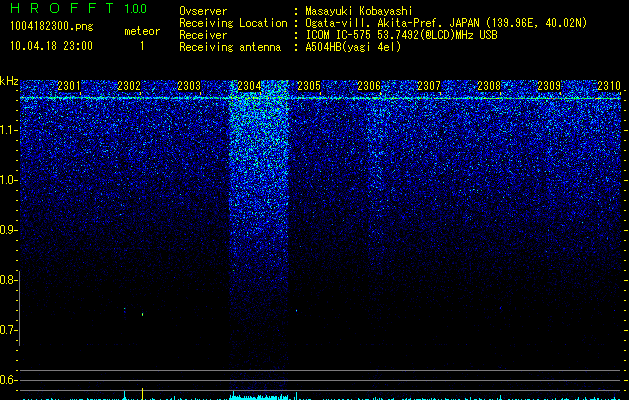Click the 0.8 kHz axis label
Screen dimensions: 629x400
(8, 280)
